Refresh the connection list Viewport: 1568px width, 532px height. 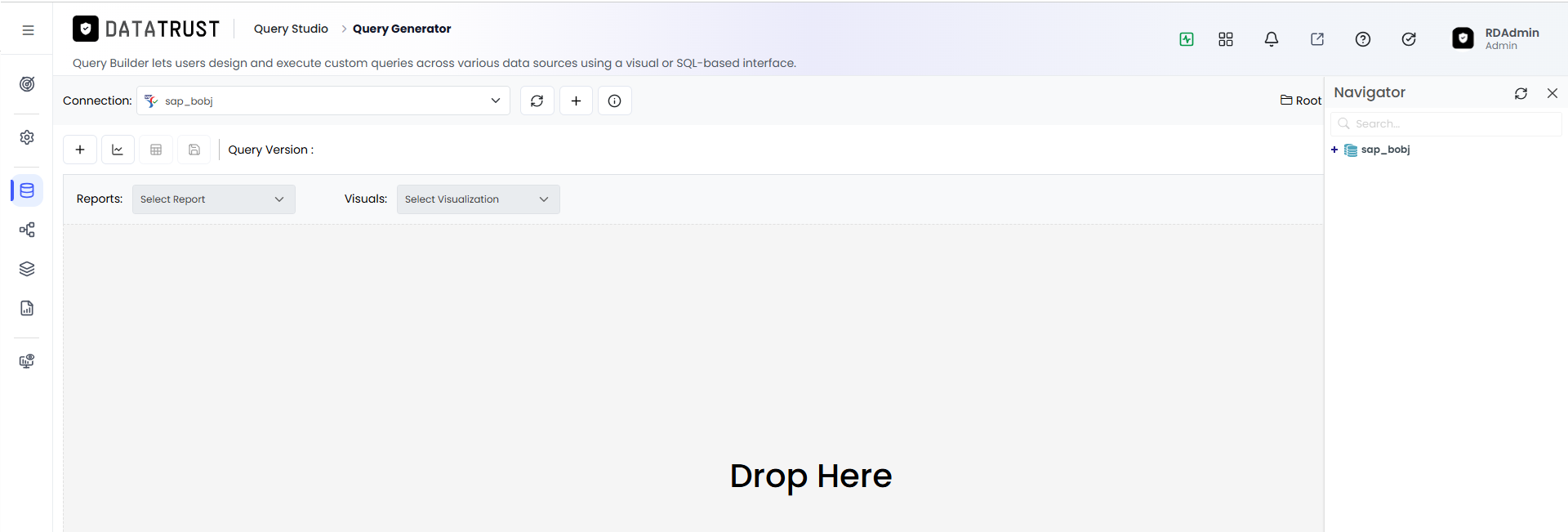pos(537,101)
